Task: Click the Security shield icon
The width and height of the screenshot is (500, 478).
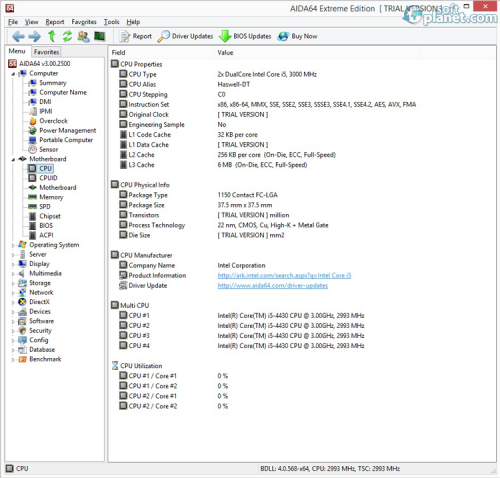Action: [22, 331]
